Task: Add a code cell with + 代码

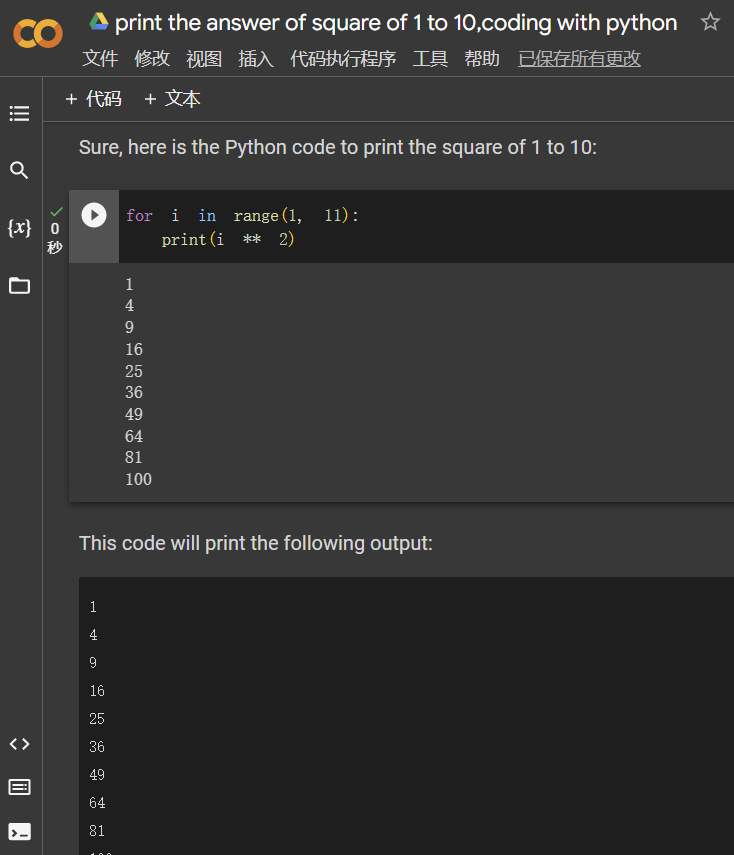Action: (x=93, y=99)
